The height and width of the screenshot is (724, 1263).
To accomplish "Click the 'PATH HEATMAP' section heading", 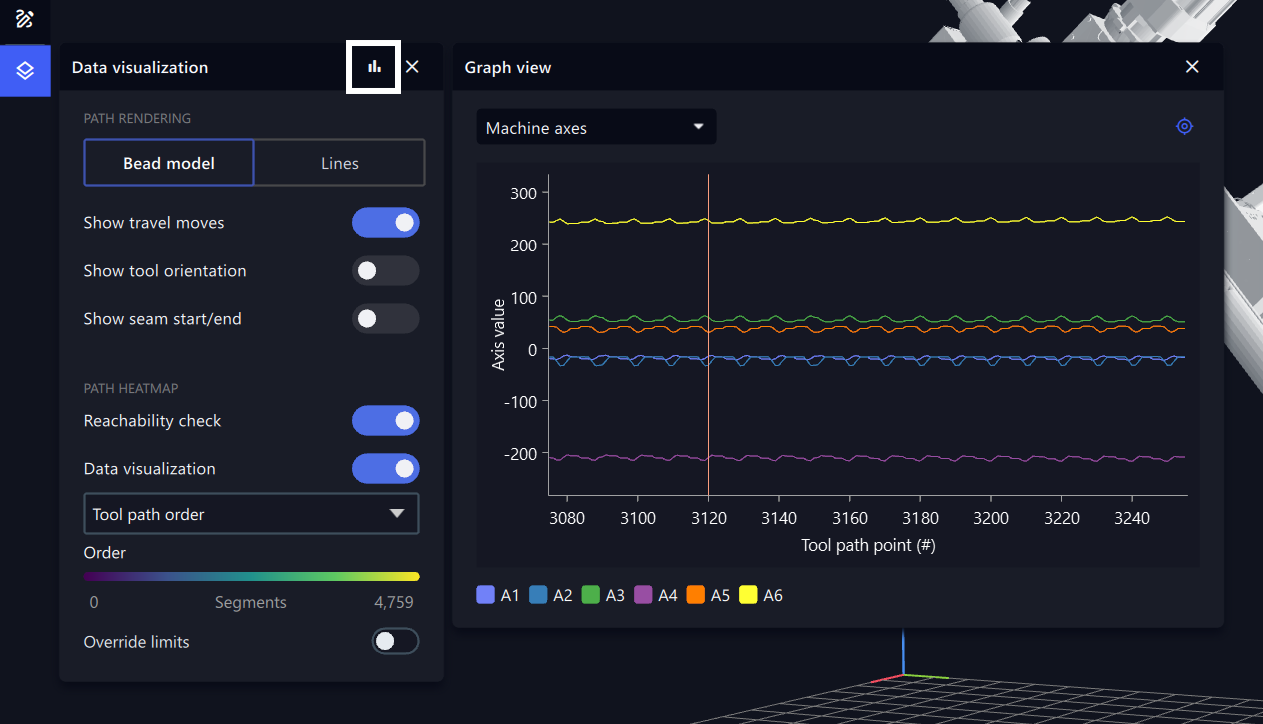I will coord(131,388).
